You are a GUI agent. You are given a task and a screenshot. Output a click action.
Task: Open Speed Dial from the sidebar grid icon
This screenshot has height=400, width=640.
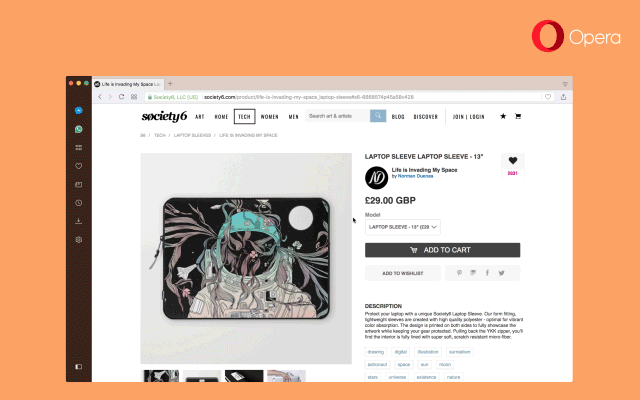tap(79, 147)
